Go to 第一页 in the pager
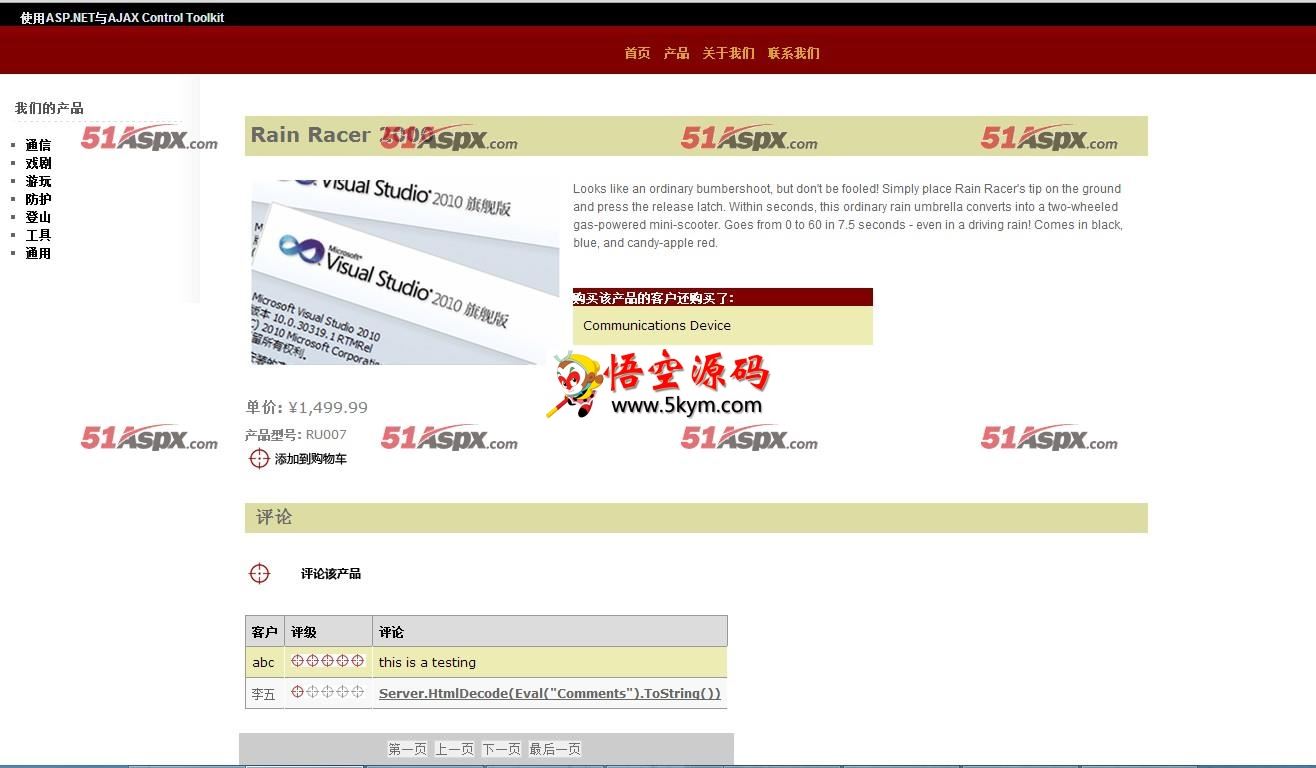 (x=407, y=749)
